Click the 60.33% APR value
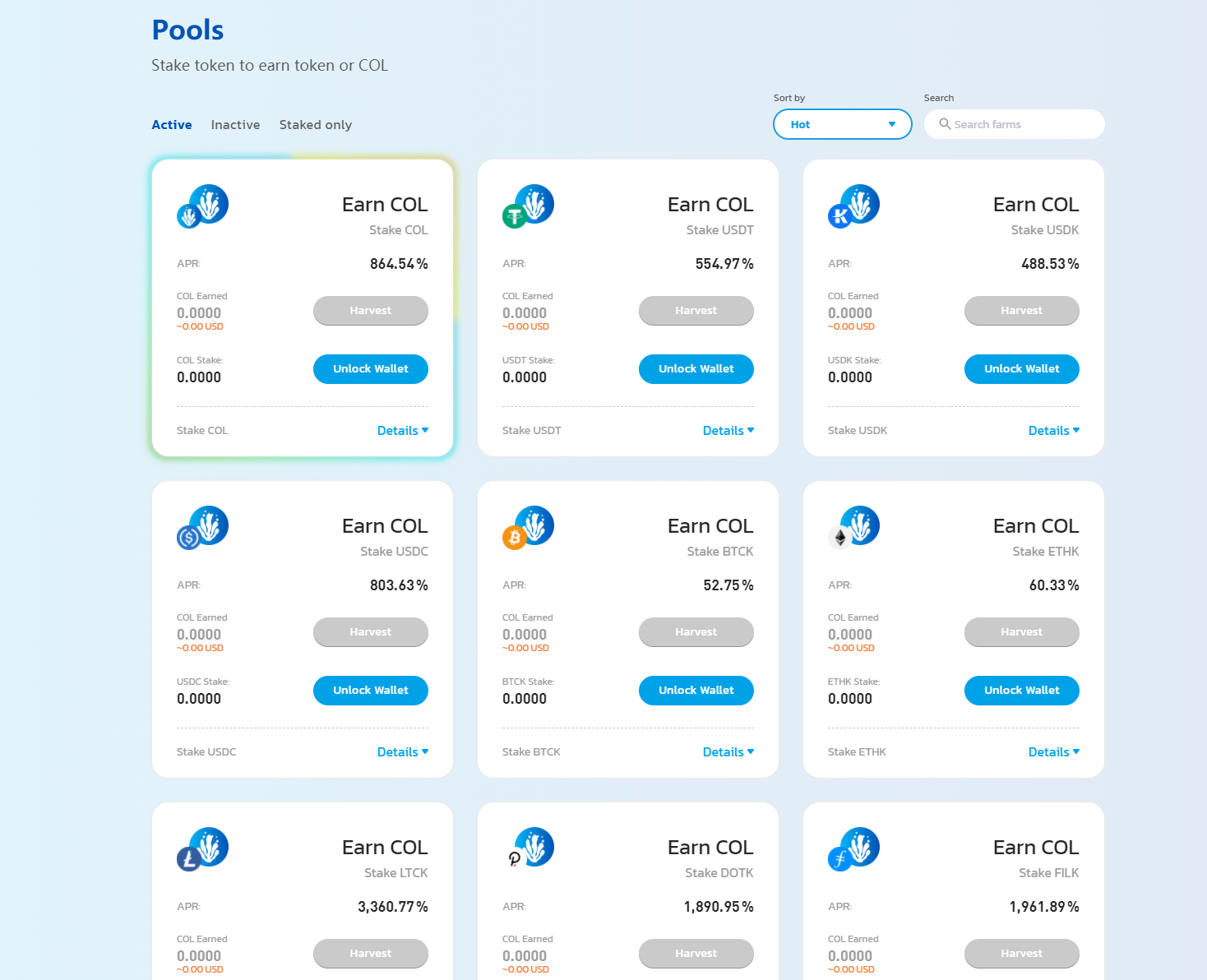 (1054, 585)
